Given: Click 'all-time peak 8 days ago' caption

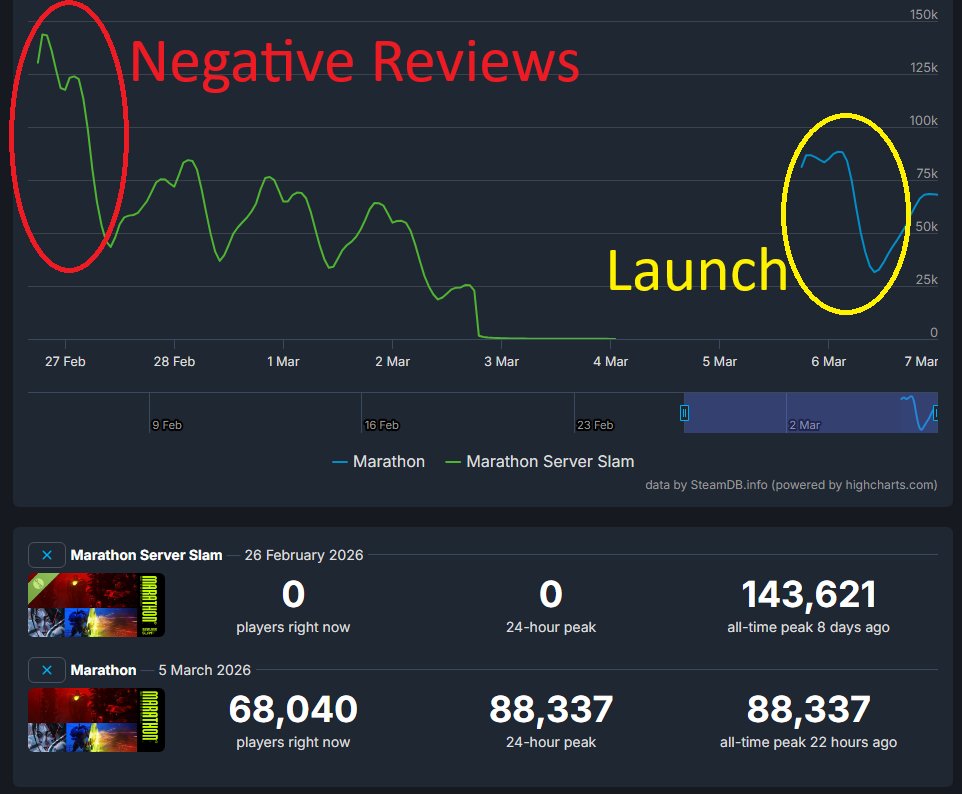Looking at the screenshot, I should (809, 627).
